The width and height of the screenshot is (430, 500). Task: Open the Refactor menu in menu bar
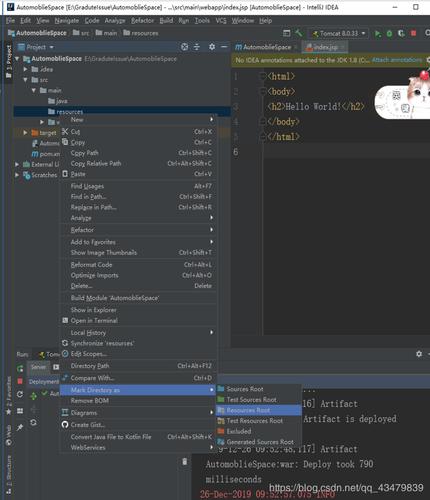[142, 21]
